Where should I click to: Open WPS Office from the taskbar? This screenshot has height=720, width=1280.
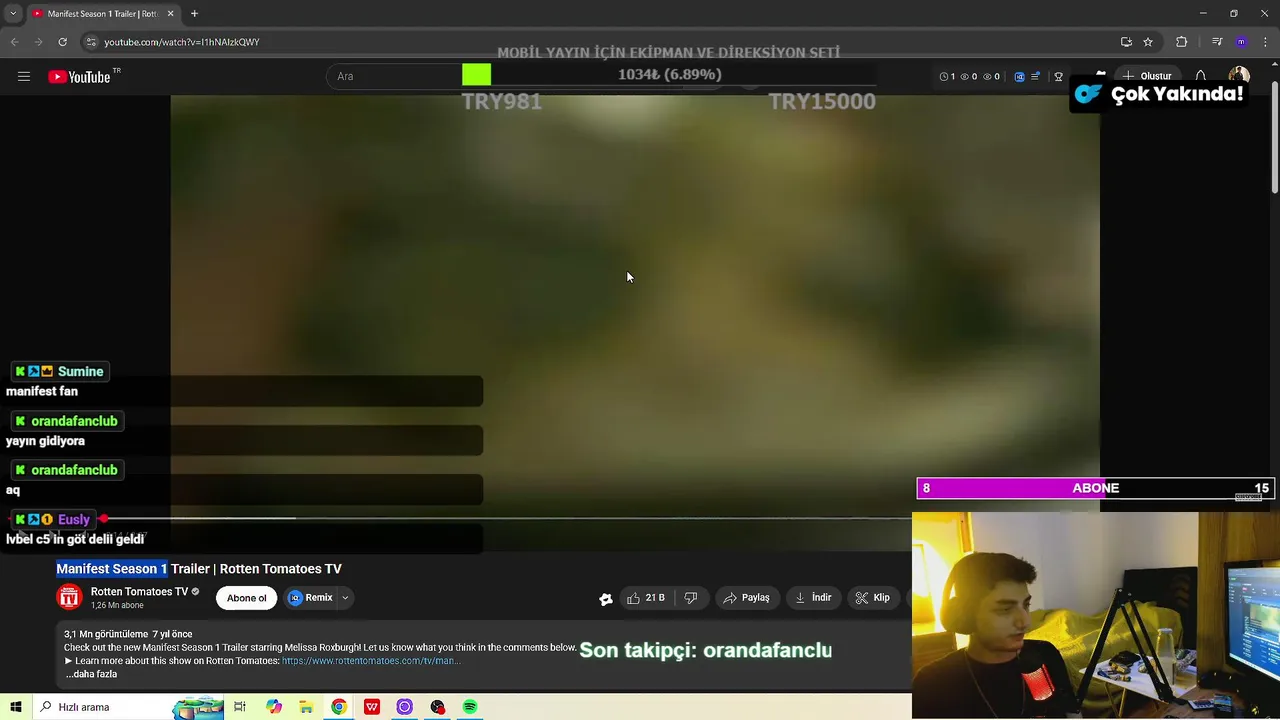372,707
